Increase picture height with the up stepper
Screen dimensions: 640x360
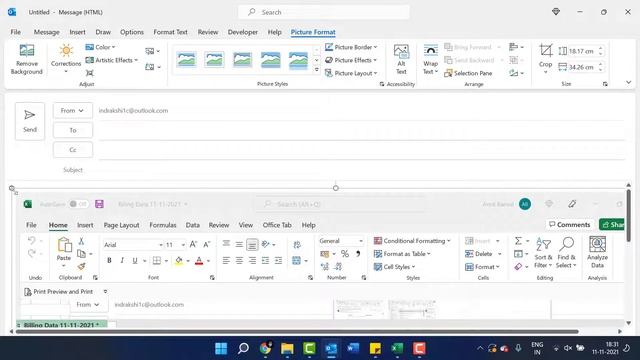[600, 49]
